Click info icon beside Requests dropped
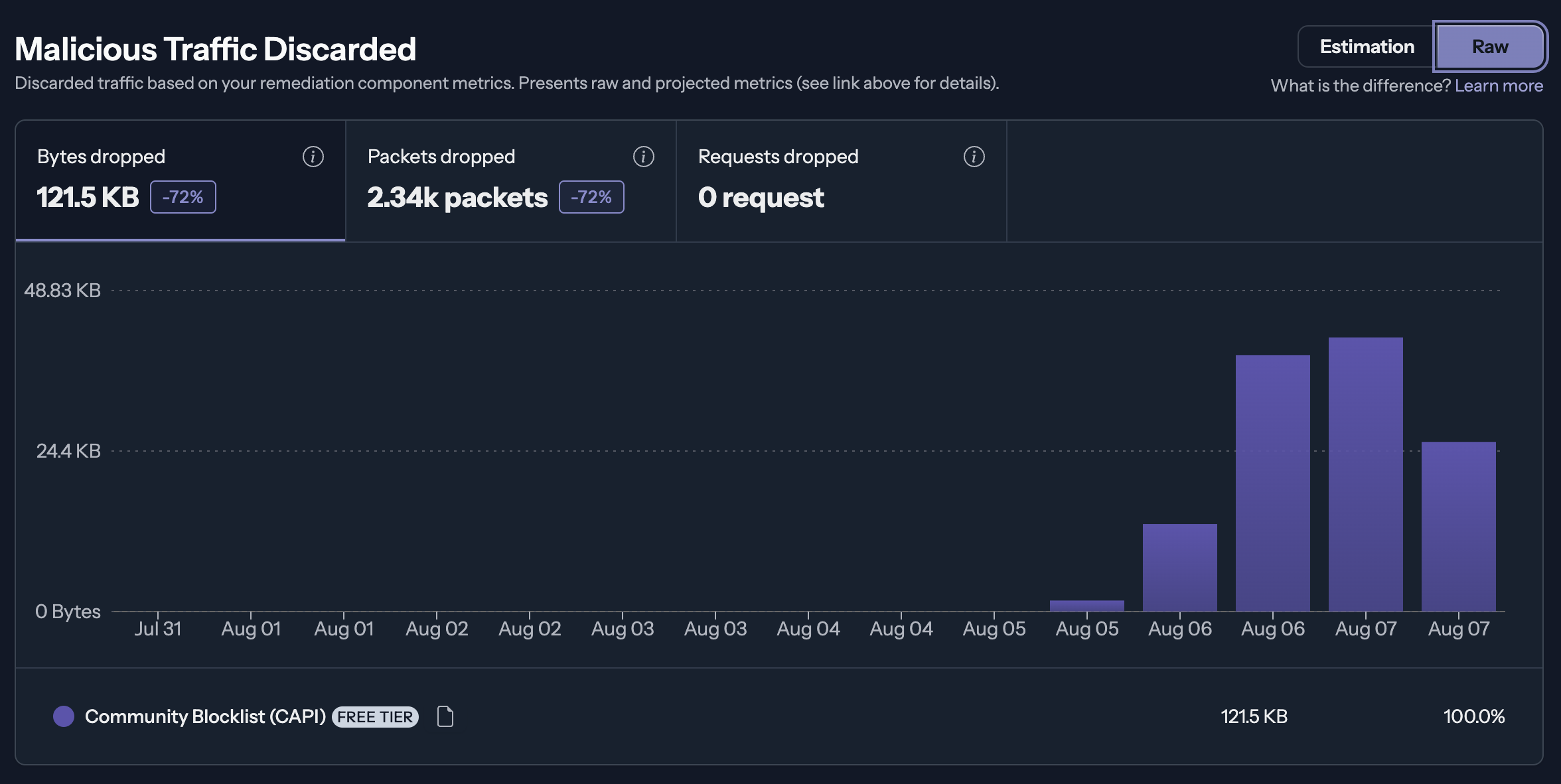Viewport: 1561px width, 784px height. 974,157
